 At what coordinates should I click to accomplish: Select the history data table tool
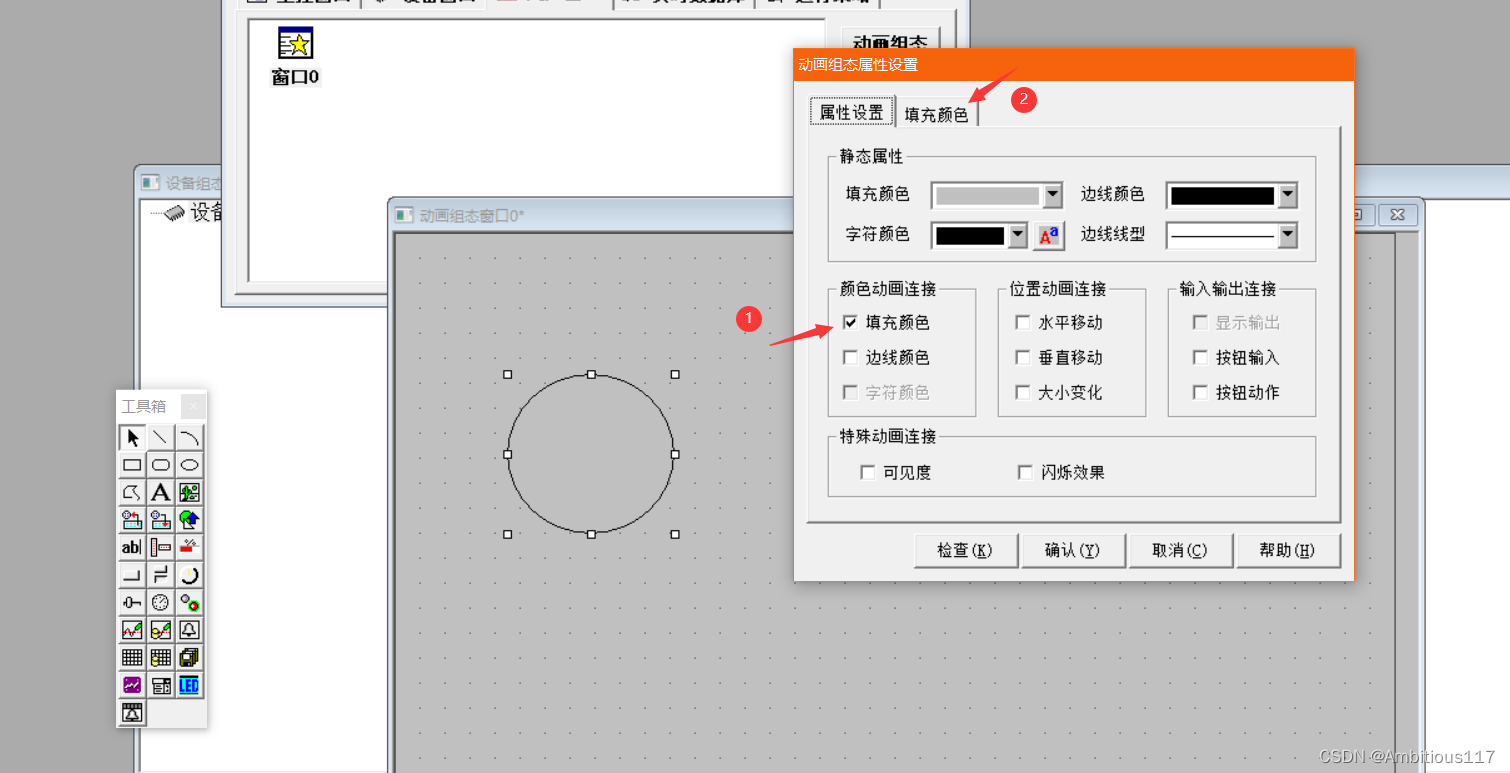(x=161, y=657)
